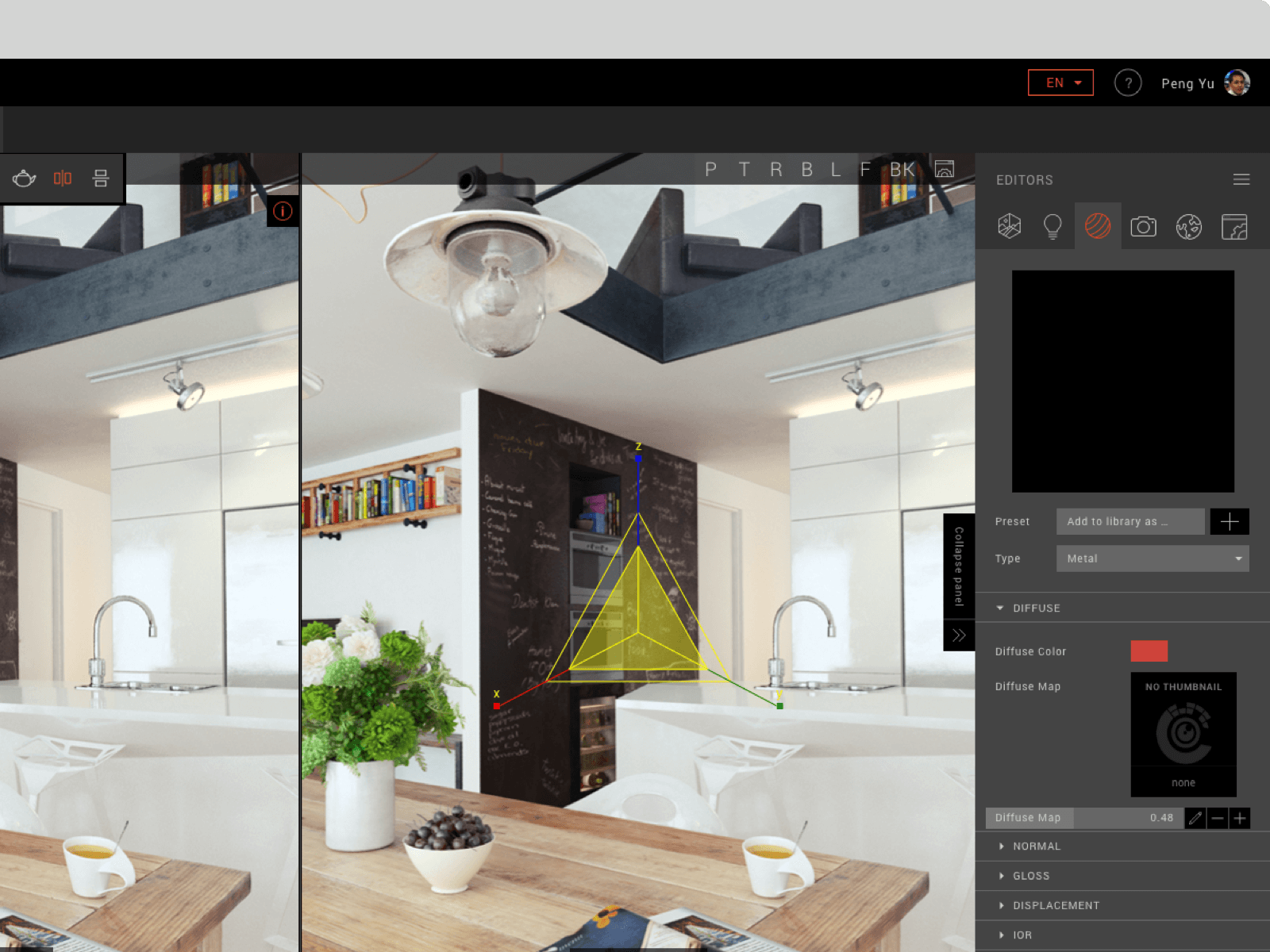Switch viewport to B bottom view
The height and width of the screenshot is (952, 1270).
pyautogui.click(x=806, y=170)
